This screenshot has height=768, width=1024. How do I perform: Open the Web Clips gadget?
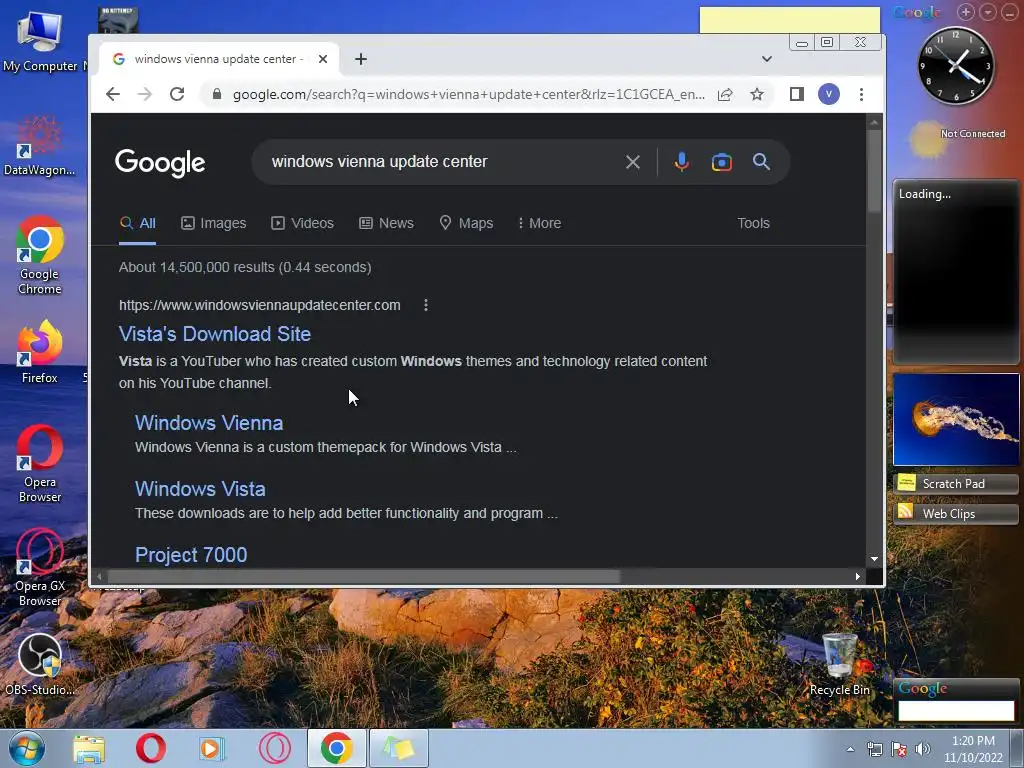[955, 514]
